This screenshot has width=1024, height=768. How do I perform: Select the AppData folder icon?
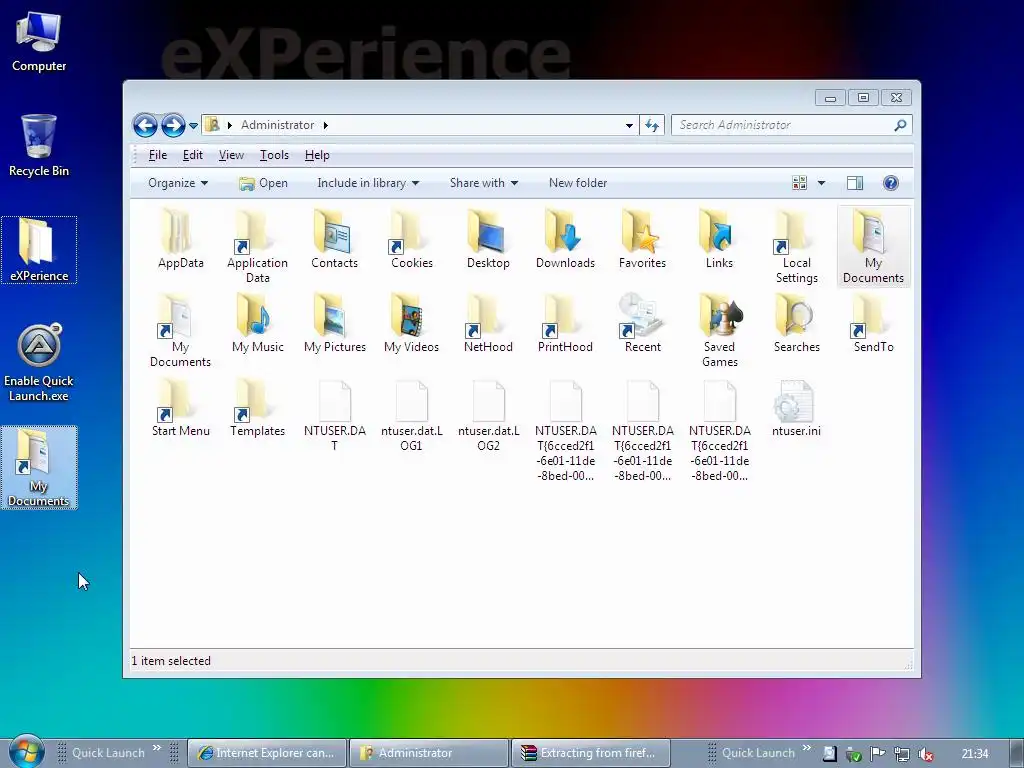[180, 239]
